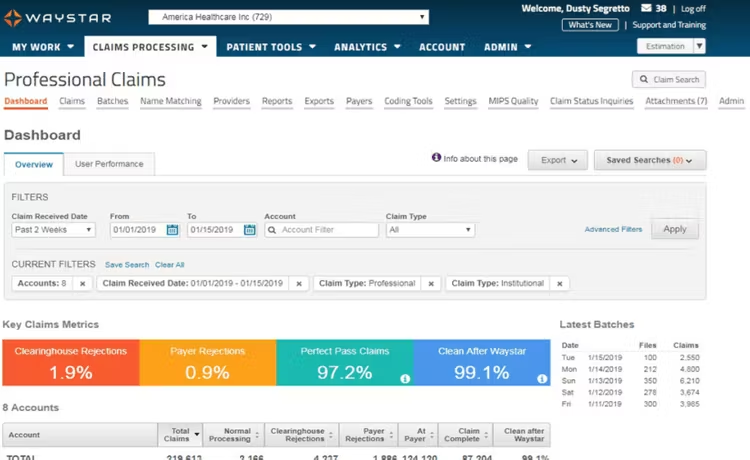Switch to the User Performance tab
This screenshot has height=460, width=750.
pyautogui.click(x=109, y=164)
